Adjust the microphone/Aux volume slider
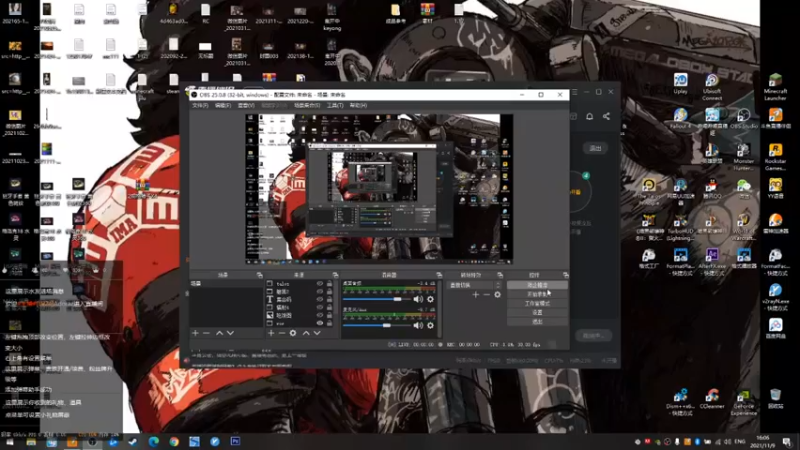This screenshot has width=800, height=450. (379, 326)
